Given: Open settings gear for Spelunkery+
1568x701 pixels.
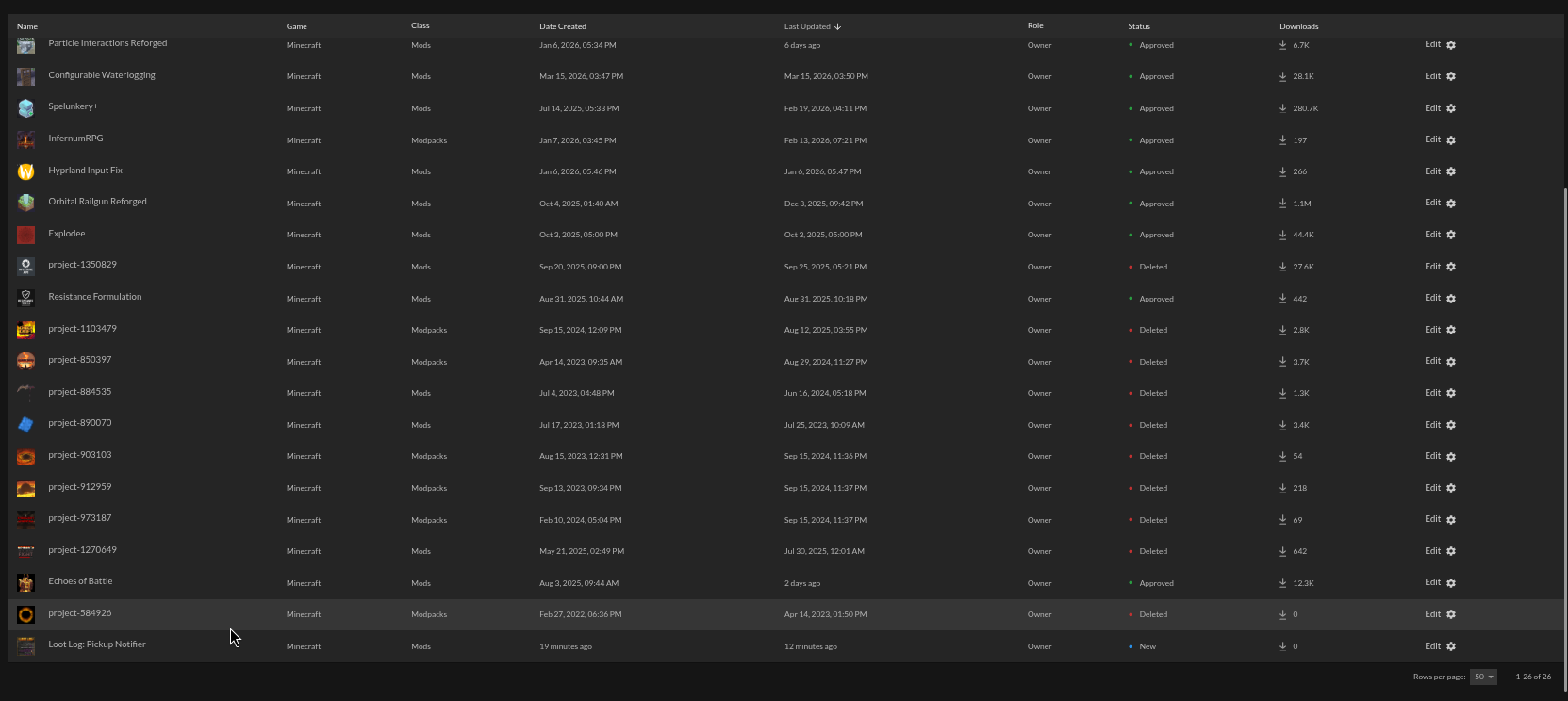Looking at the screenshot, I should coord(1451,108).
